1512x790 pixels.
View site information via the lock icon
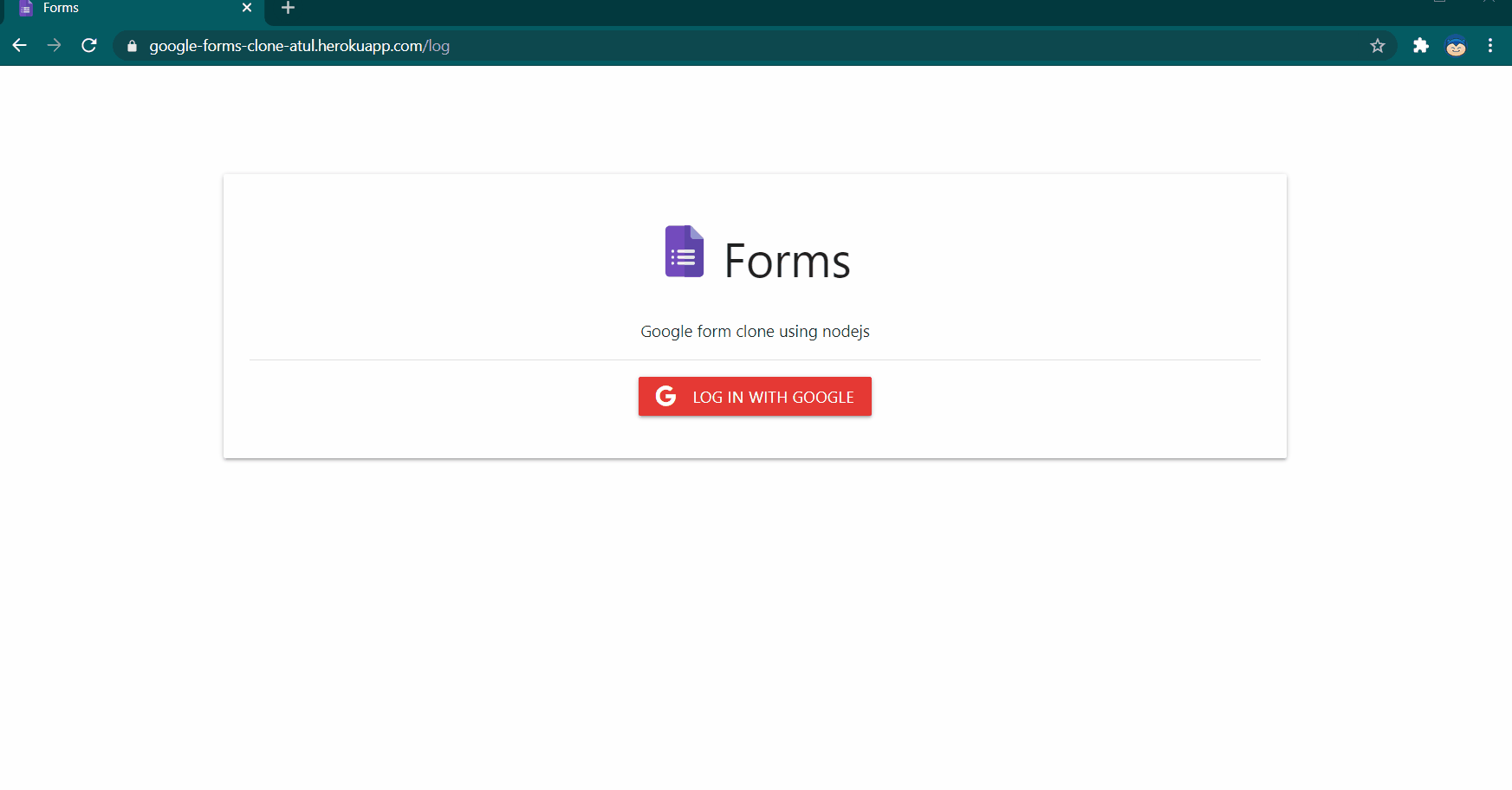coord(132,46)
